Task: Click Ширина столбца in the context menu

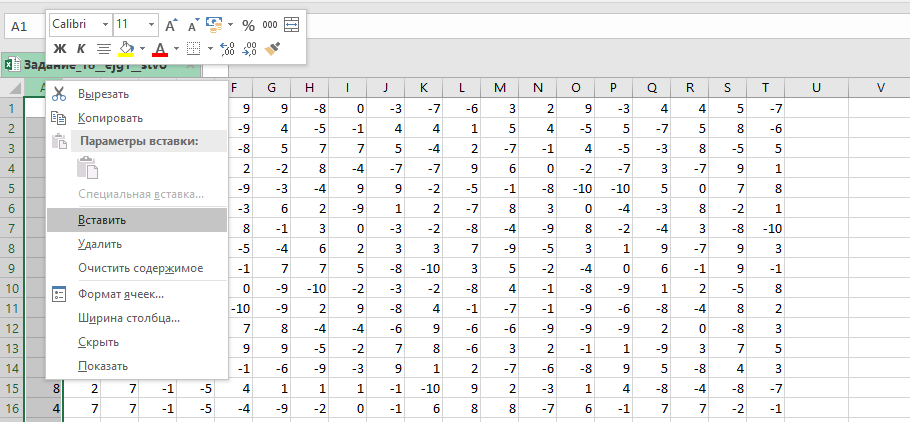Action: [128, 318]
